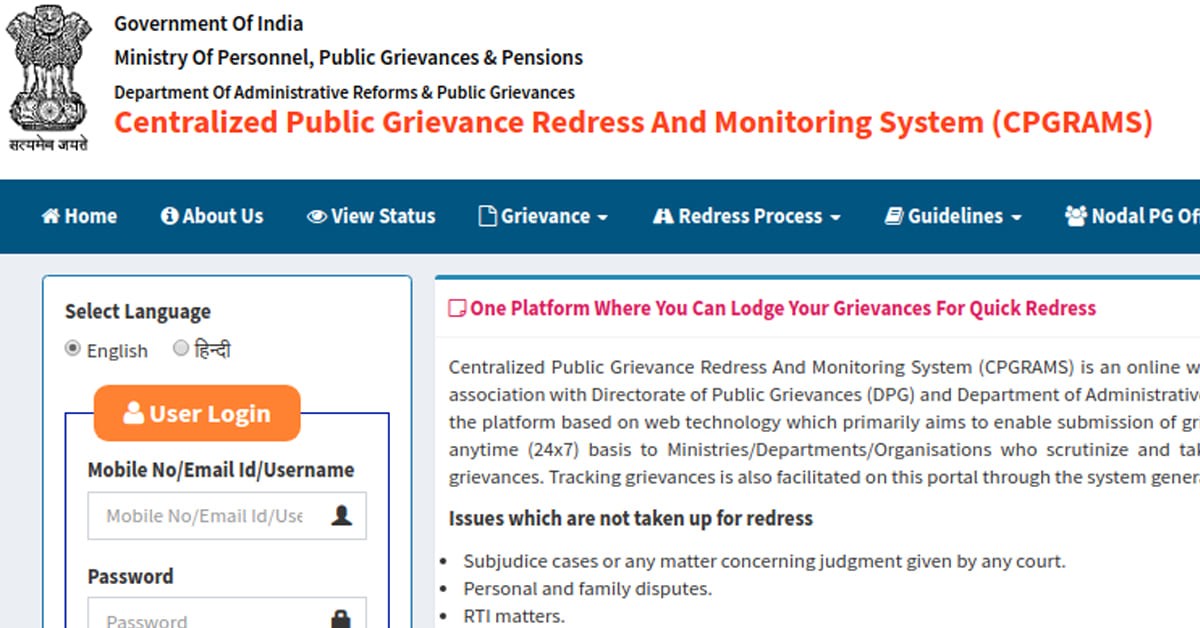Click the Home house icon
Viewport: 1200px width, 628px height.
[50, 216]
